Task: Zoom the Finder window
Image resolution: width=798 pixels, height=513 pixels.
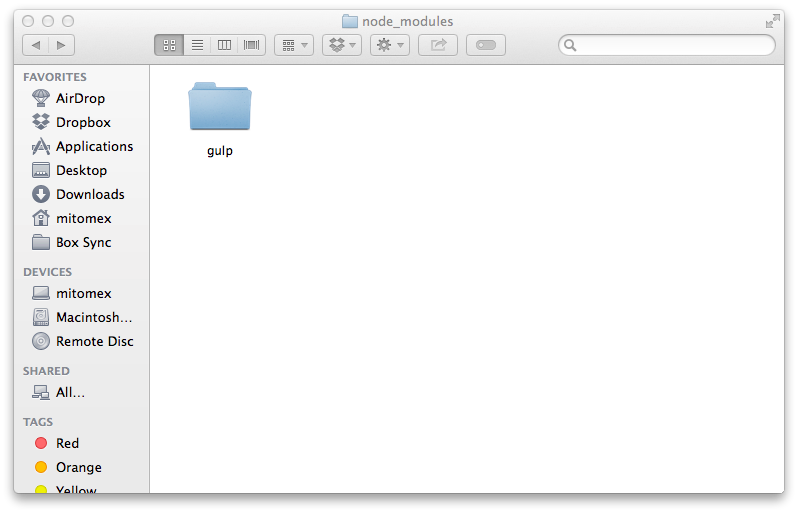Action: click(68, 21)
